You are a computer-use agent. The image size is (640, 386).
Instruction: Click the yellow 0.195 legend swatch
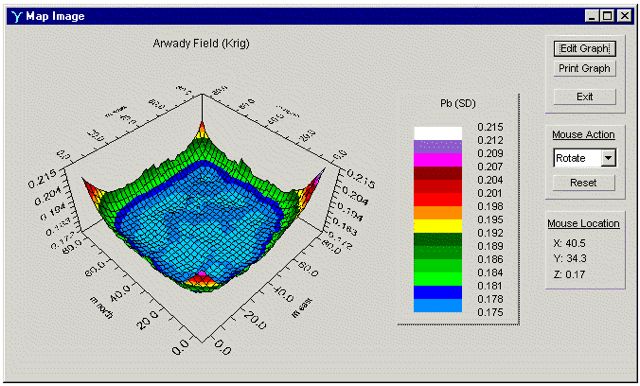click(438, 226)
